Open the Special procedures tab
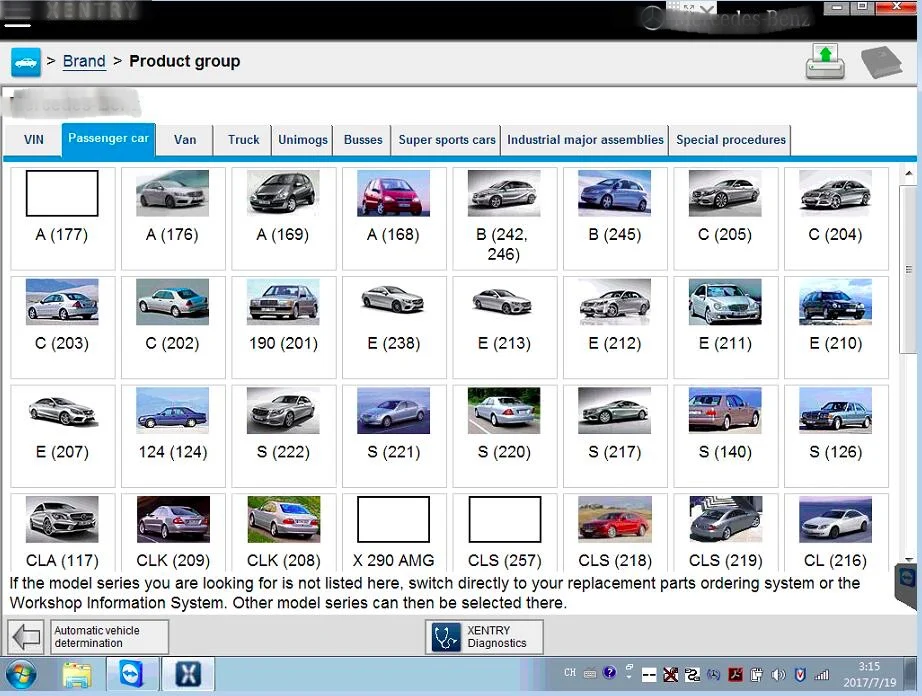922x696 pixels. pyautogui.click(x=731, y=140)
